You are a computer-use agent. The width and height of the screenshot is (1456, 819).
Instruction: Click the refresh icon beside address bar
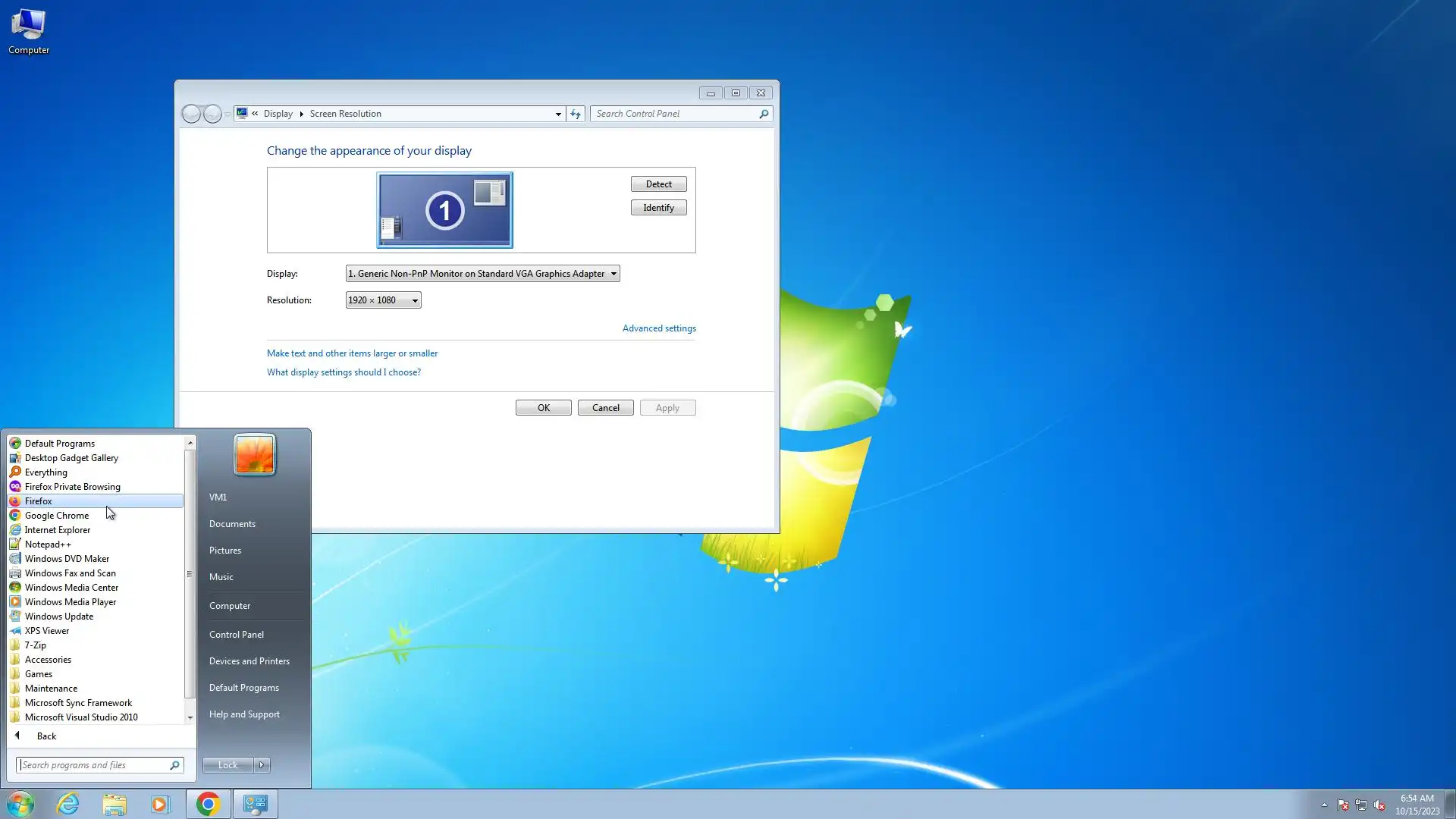576,114
